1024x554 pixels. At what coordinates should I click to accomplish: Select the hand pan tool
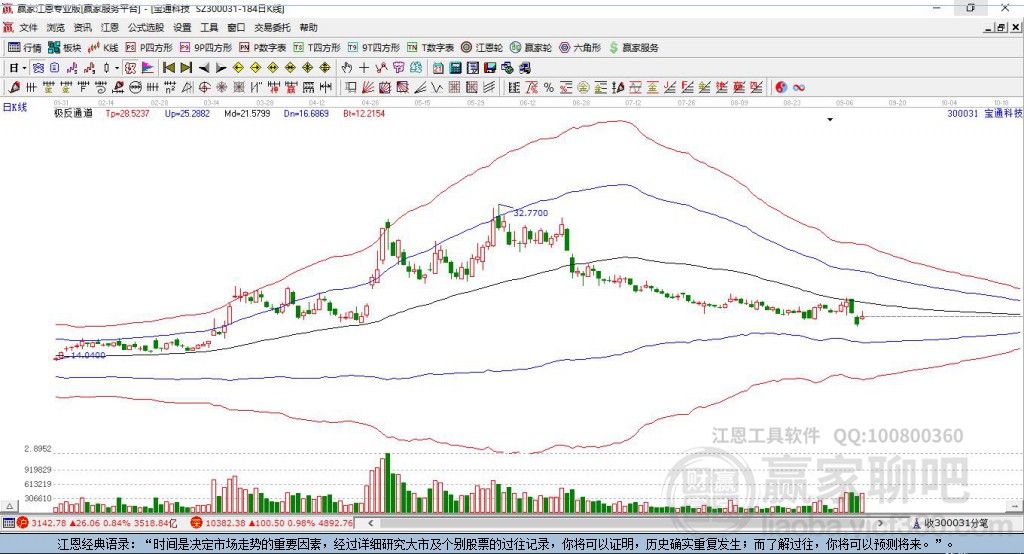coord(347,67)
